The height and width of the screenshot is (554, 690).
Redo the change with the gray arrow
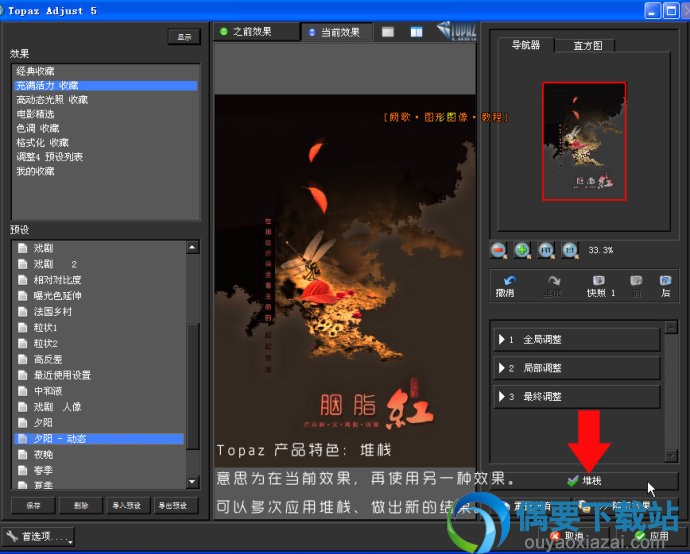click(553, 286)
